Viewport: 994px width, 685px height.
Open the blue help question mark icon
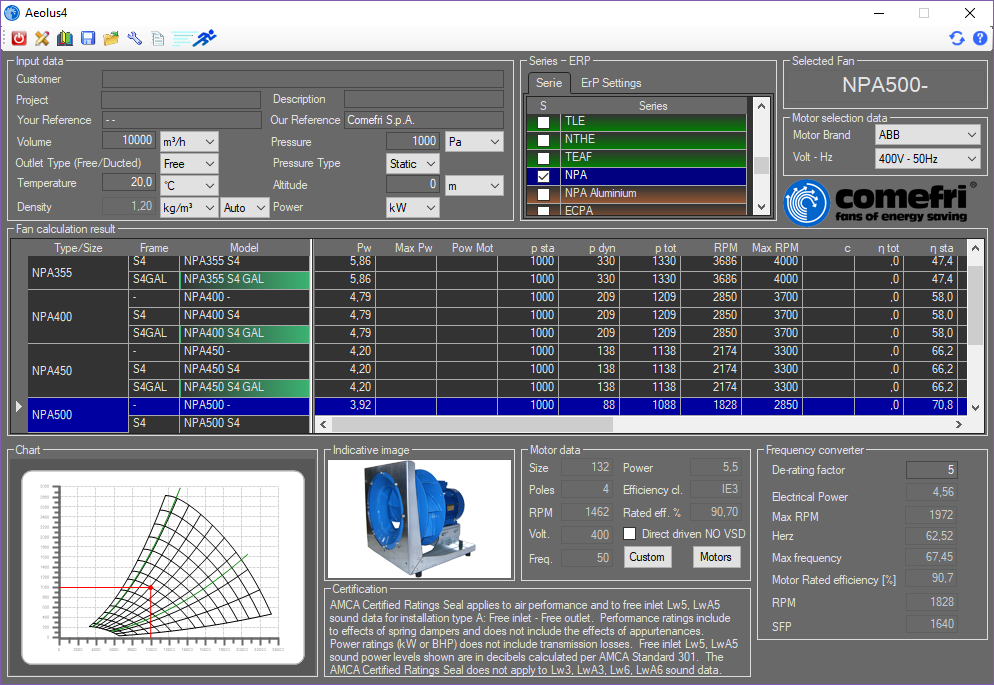(x=979, y=38)
